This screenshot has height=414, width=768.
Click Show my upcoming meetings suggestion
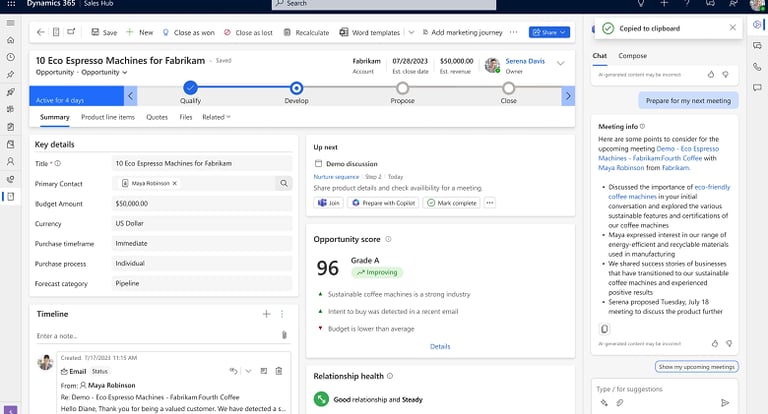696,366
